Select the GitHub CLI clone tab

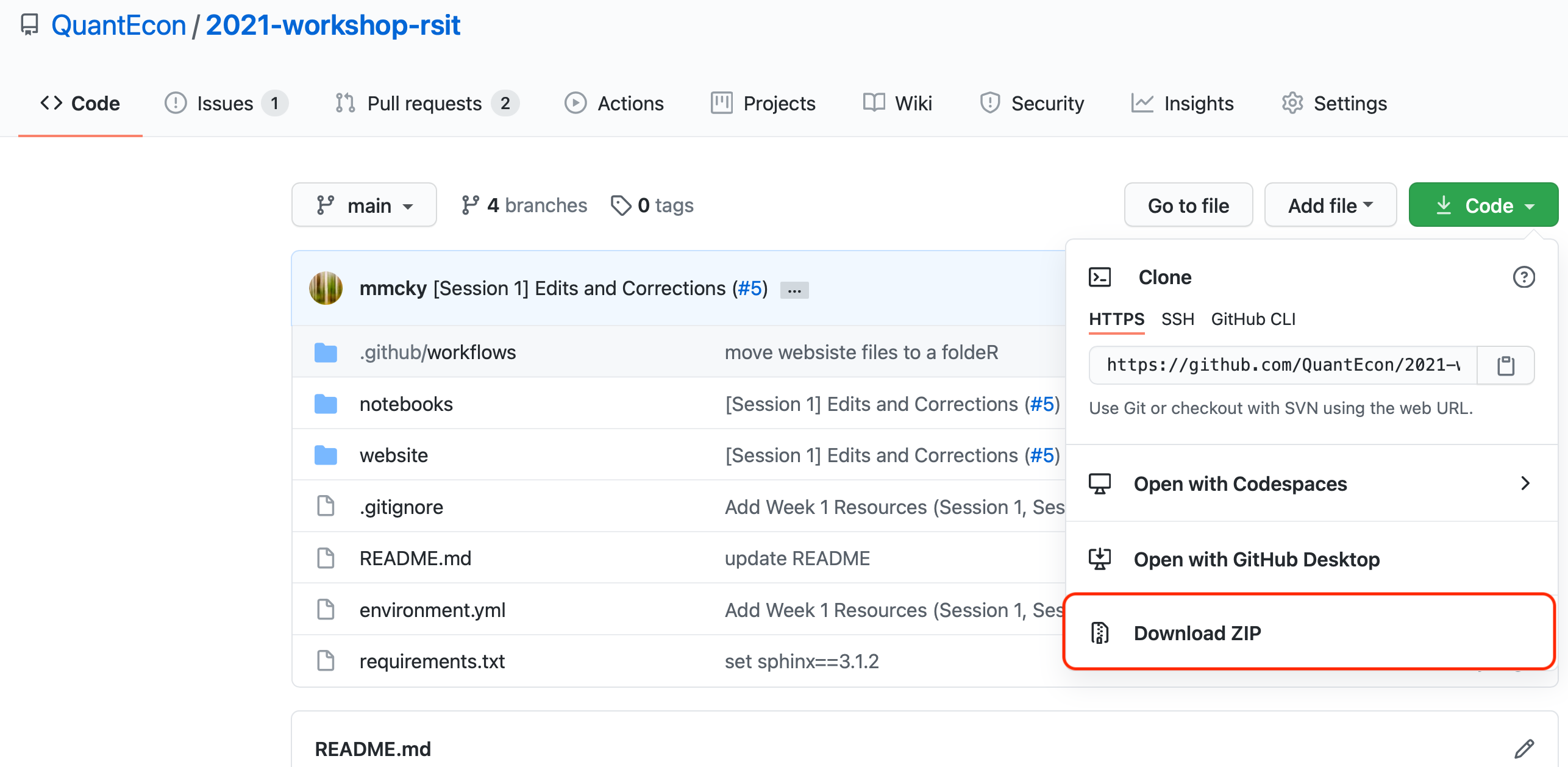click(x=1253, y=319)
